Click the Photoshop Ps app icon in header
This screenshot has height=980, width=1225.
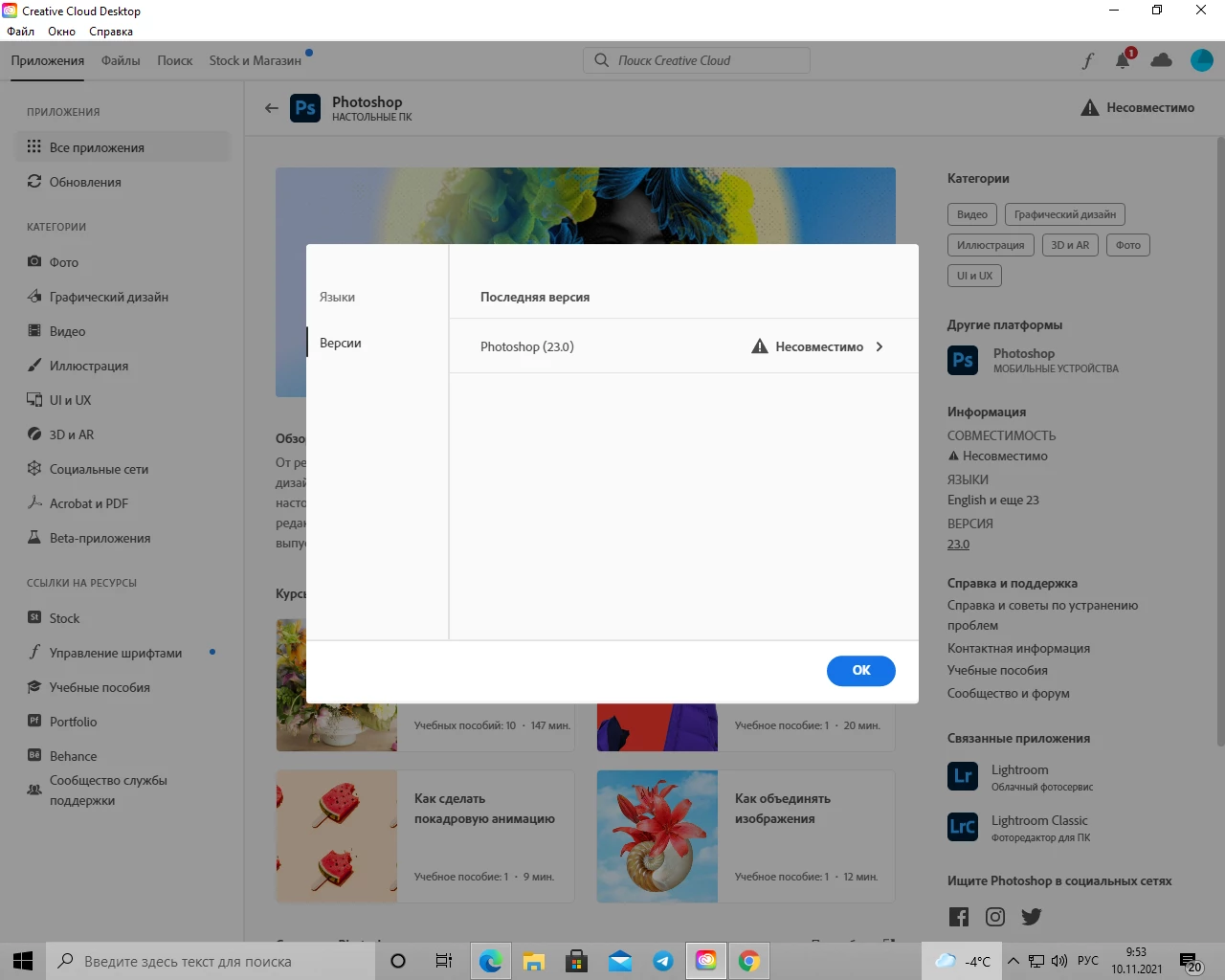coord(305,108)
